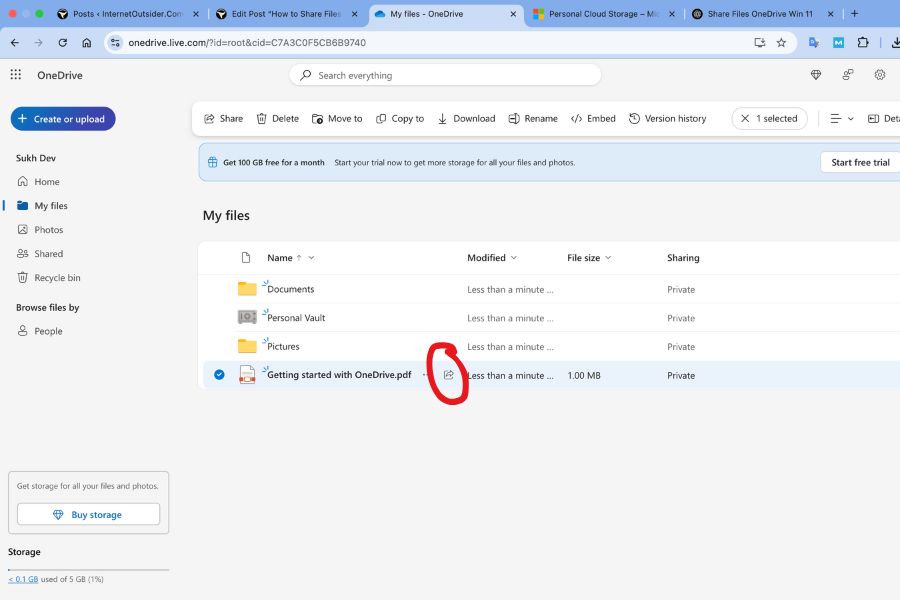Open a new browser tab
The width and height of the screenshot is (900, 600).
855,14
